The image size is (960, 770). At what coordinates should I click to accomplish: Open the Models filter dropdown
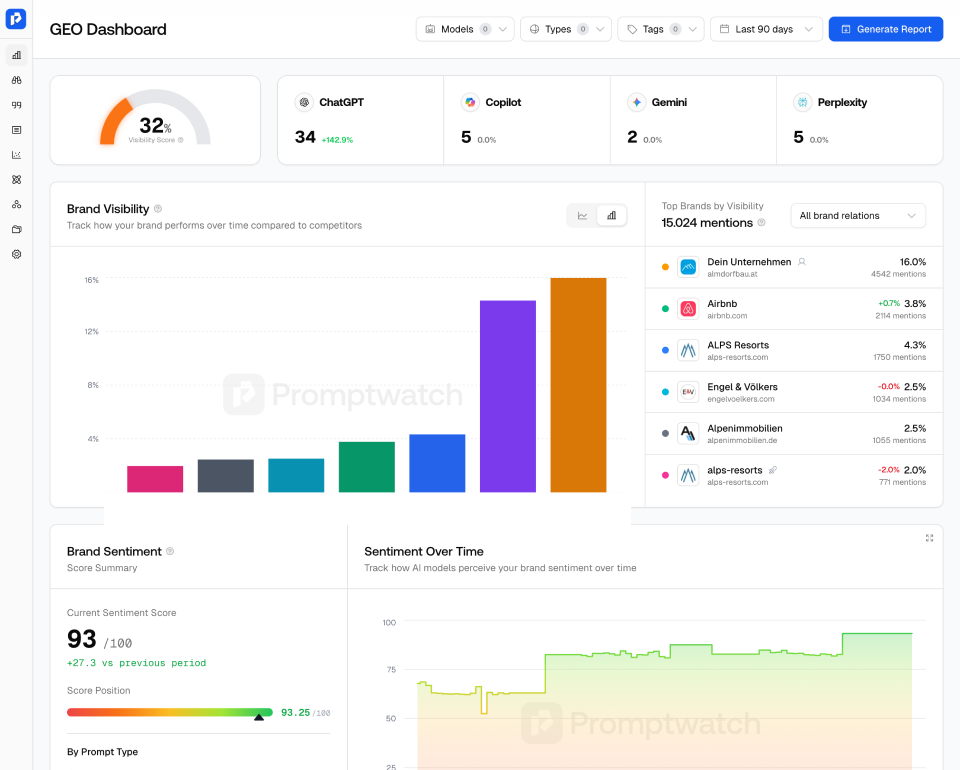pos(464,28)
